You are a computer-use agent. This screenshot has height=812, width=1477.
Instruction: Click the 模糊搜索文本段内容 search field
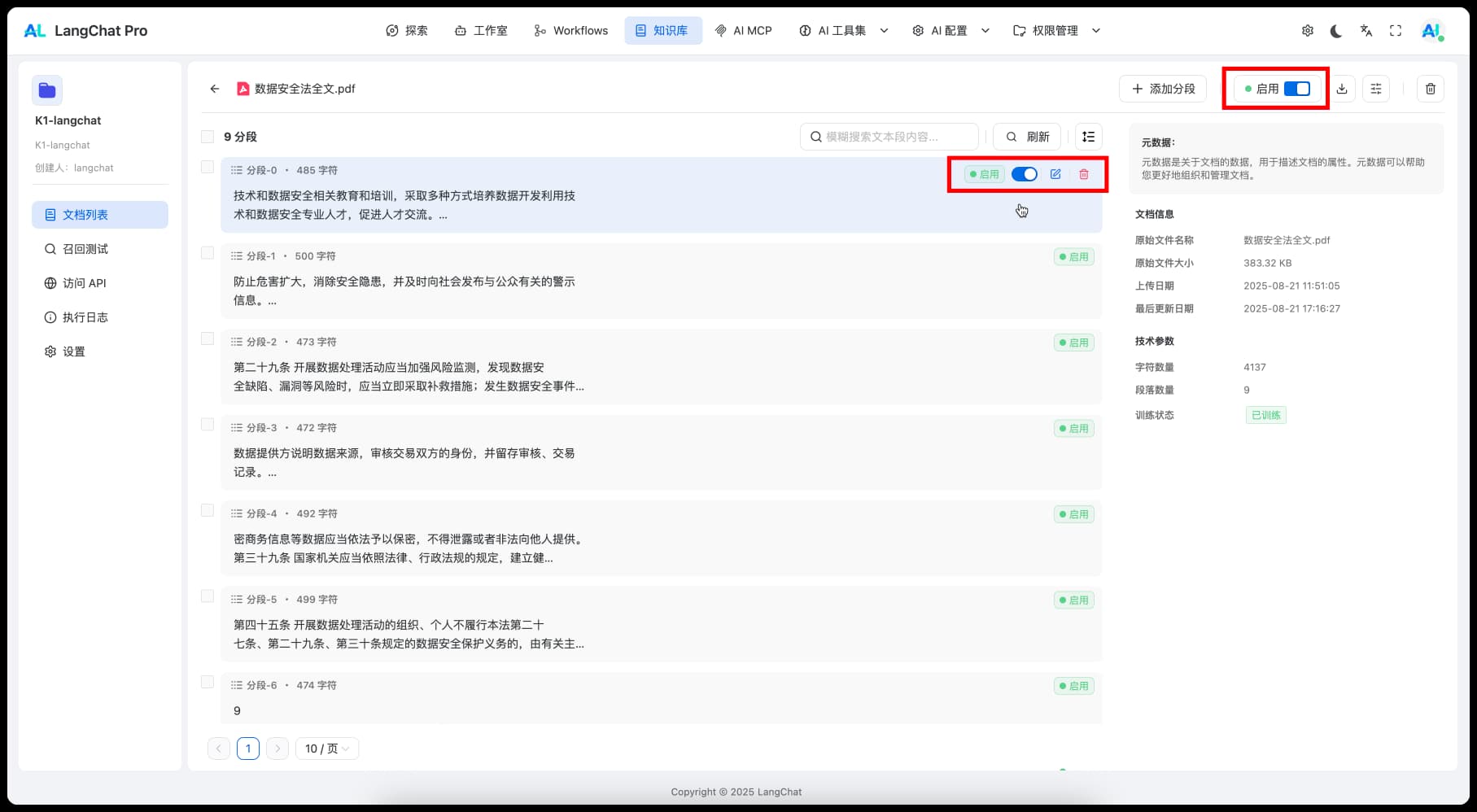click(x=891, y=137)
